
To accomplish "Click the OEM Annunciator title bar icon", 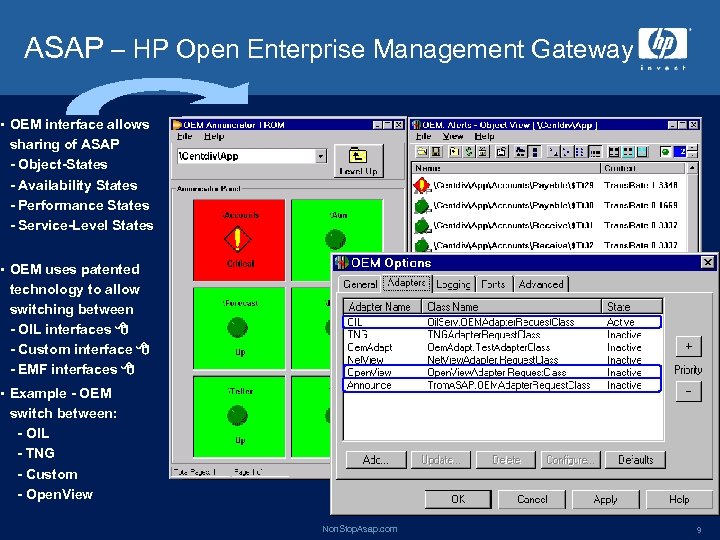I will pyautogui.click(x=177, y=125).
